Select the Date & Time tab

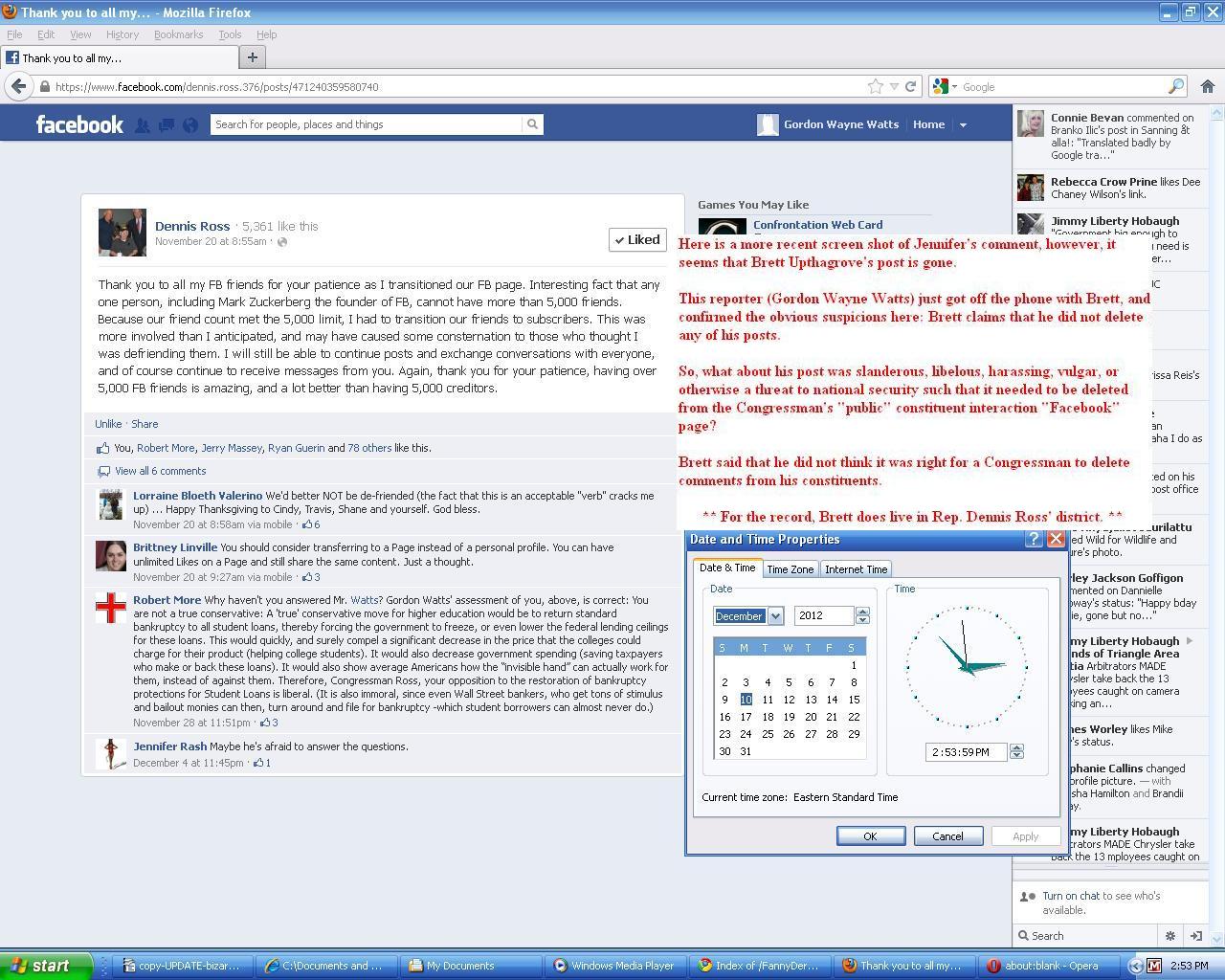tap(727, 568)
